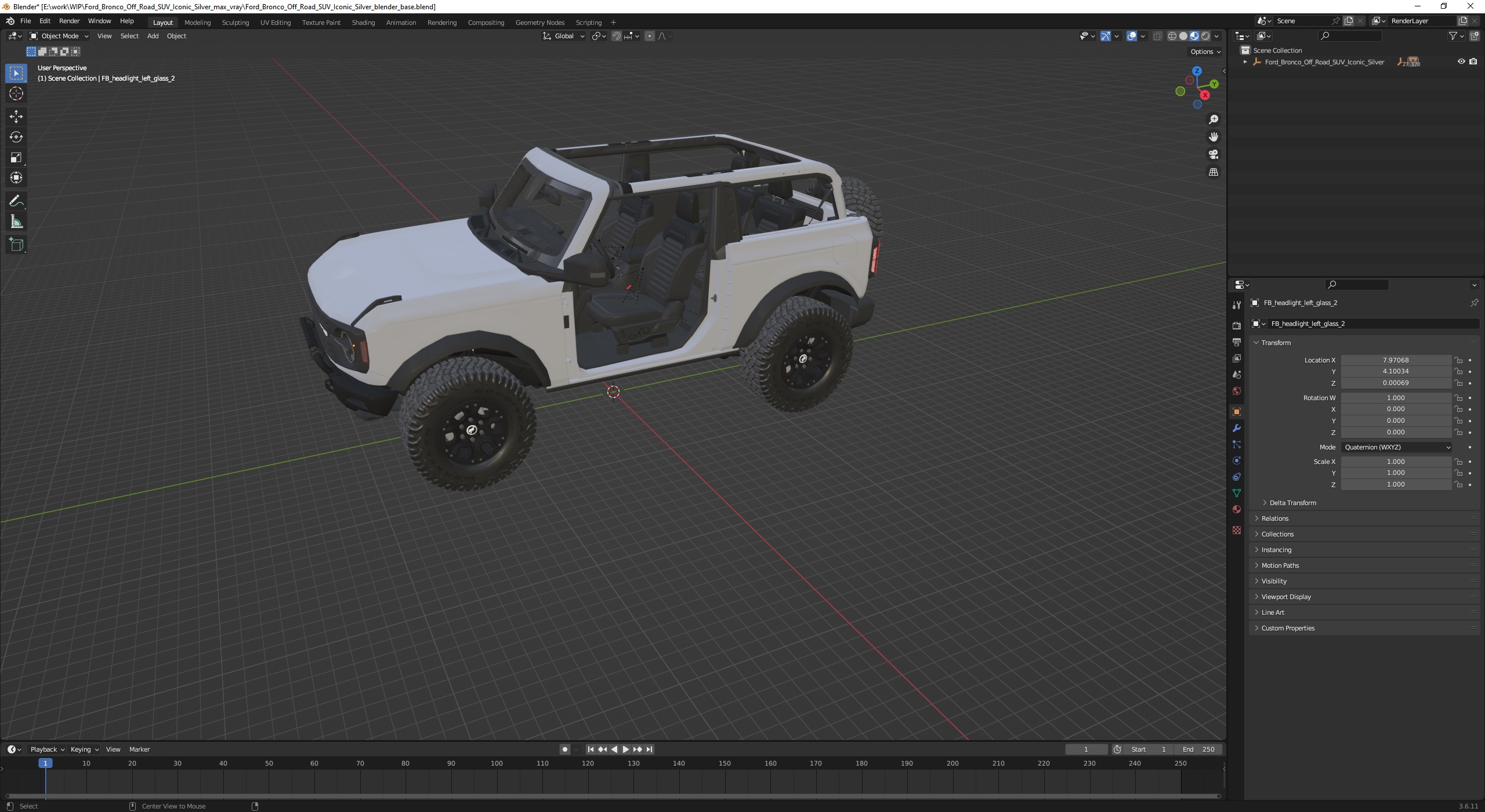The image size is (1485, 812).
Task: Open the Object Mode dropdown
Action: pos(59,36)
